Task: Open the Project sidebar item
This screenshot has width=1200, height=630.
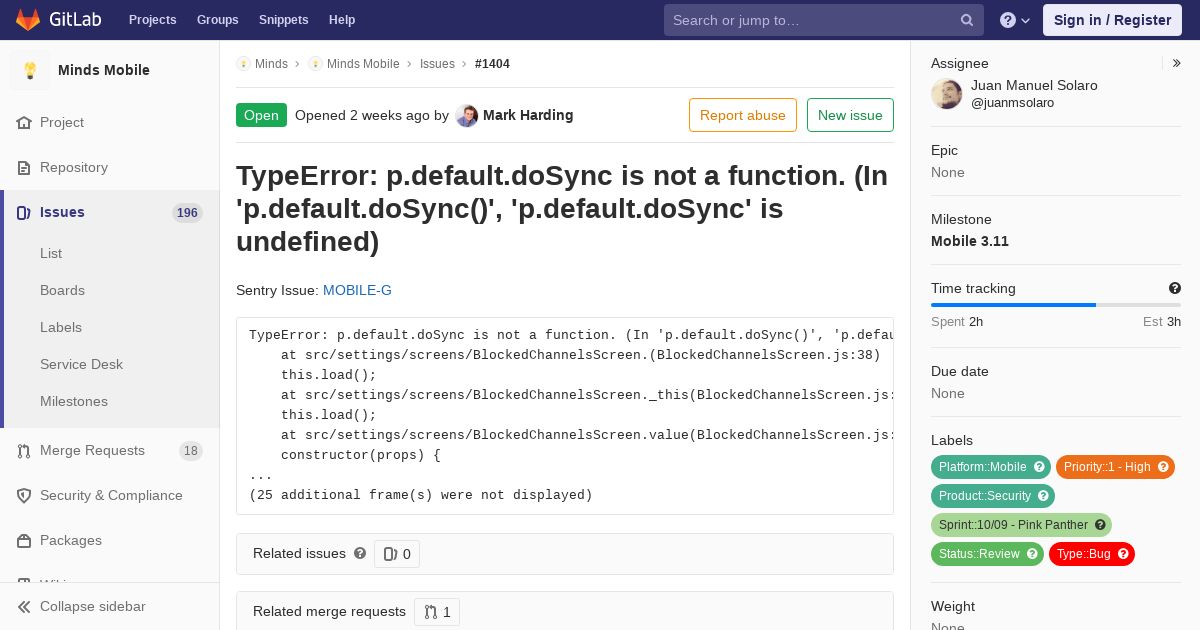Action: coord(110,122)
